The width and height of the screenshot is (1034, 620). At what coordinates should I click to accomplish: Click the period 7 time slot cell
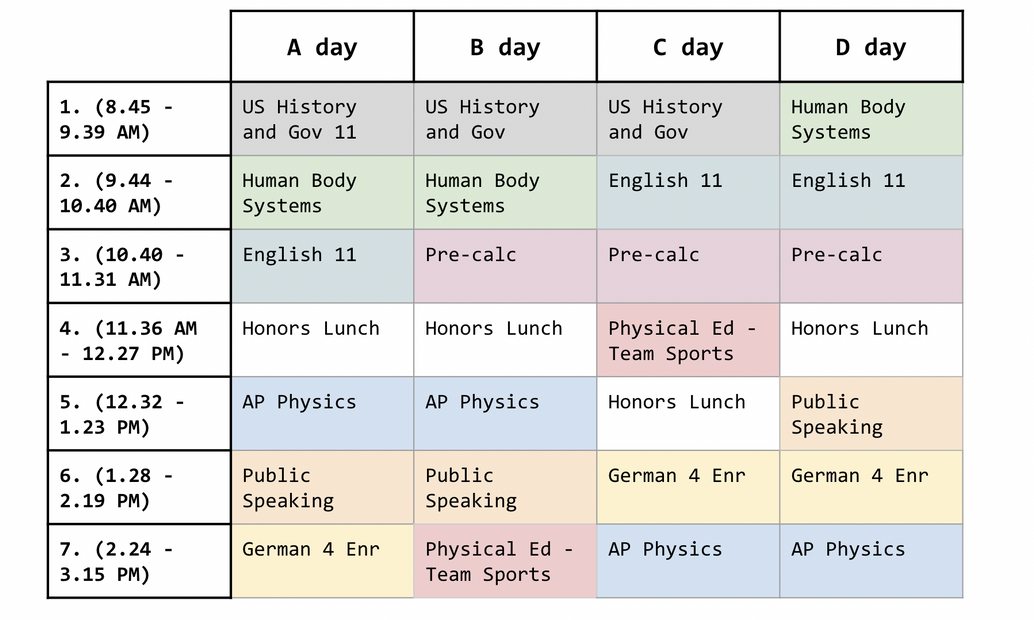click(139, 562)
